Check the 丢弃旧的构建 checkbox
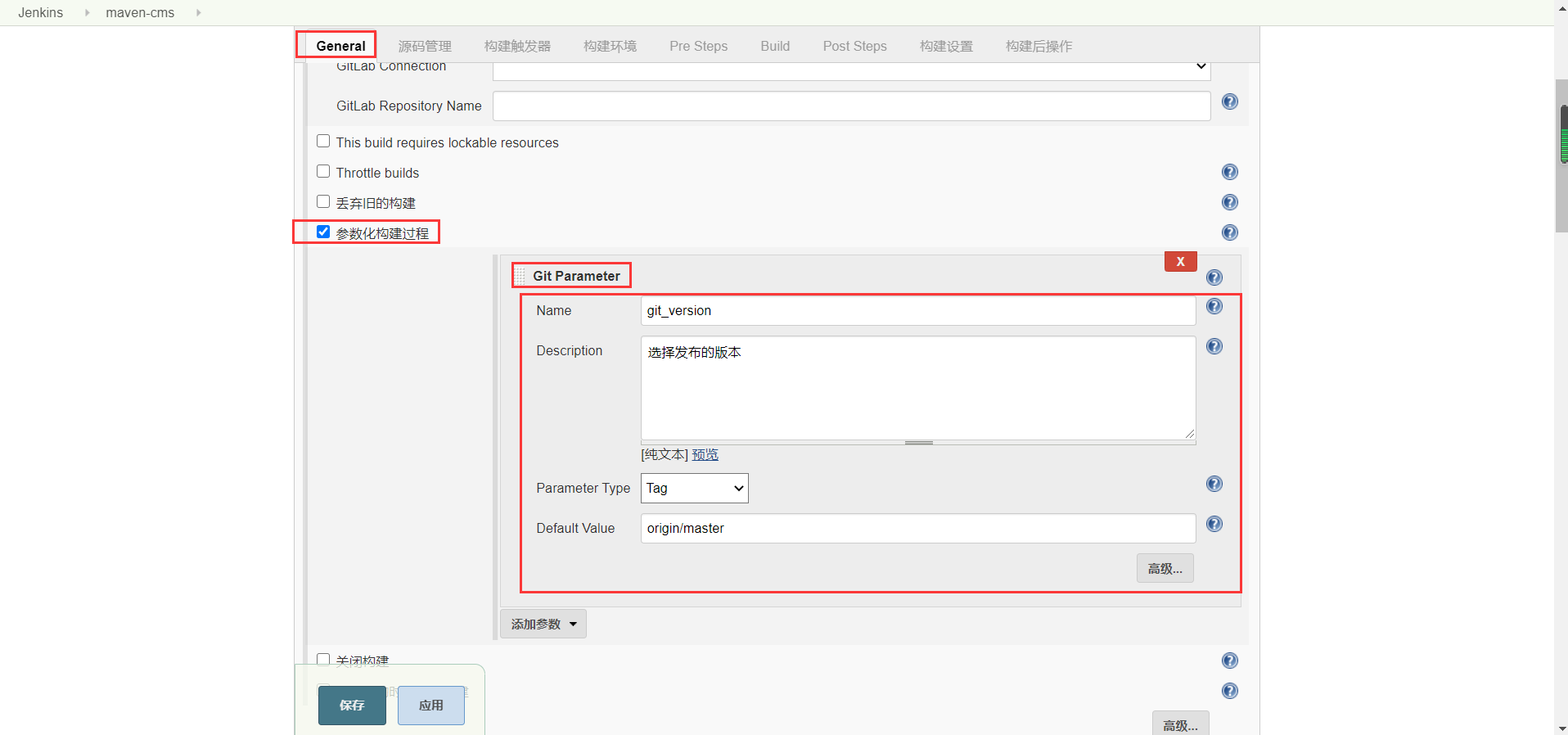1568x735 pixels. 323,201
